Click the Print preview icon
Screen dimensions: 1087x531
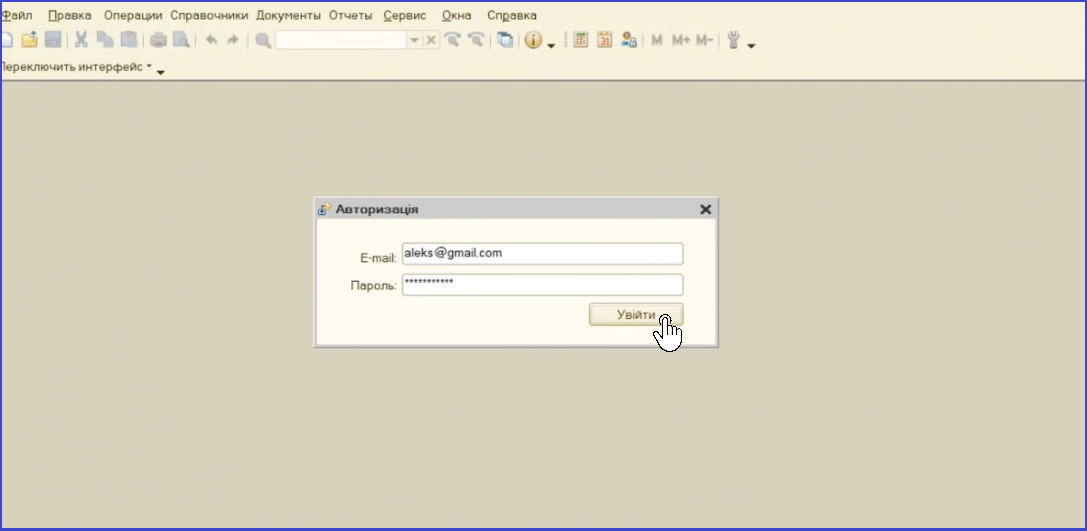(x=181, y=40)
